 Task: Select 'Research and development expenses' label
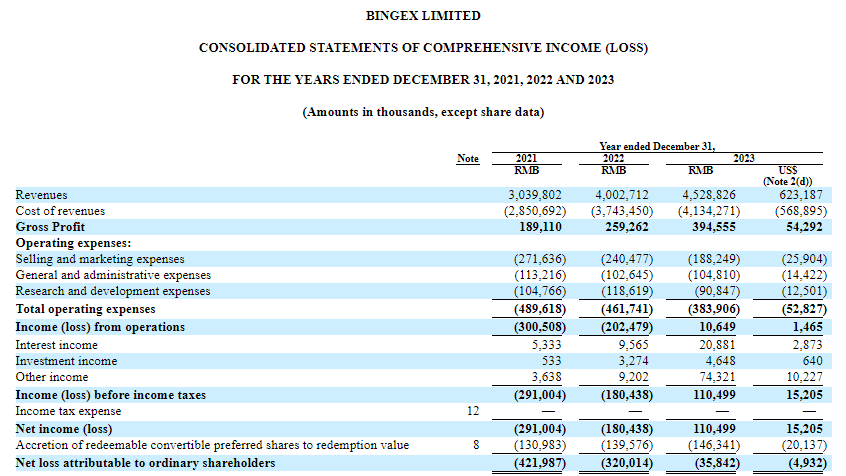[113, 291]
